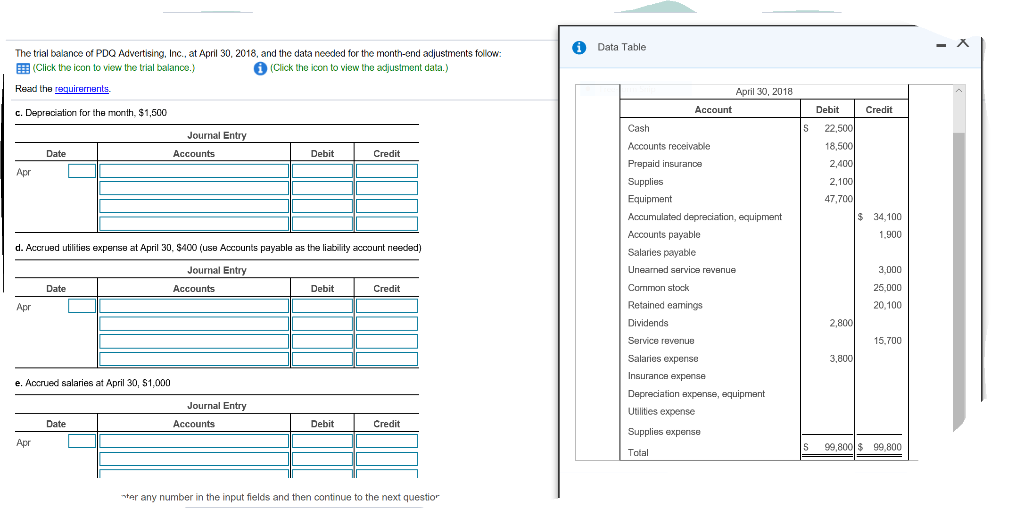Screen dimensions: 1024x517
Task: Select second debit field for depreciation entry
Action: pyautogui.click(x=322, y=189)
